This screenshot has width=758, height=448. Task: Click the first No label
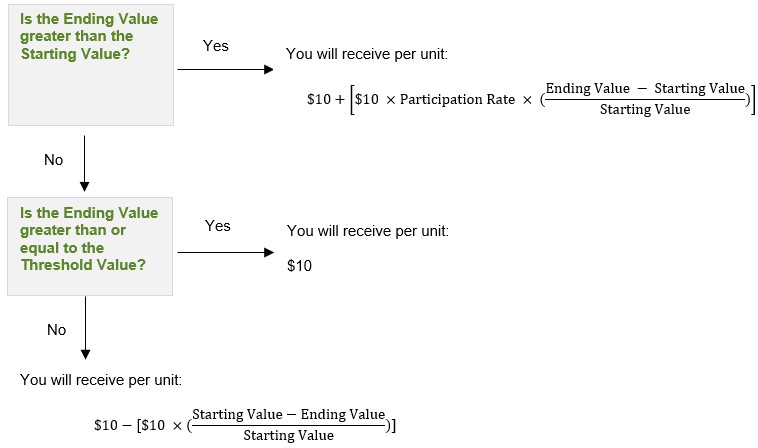coord(54,160)
